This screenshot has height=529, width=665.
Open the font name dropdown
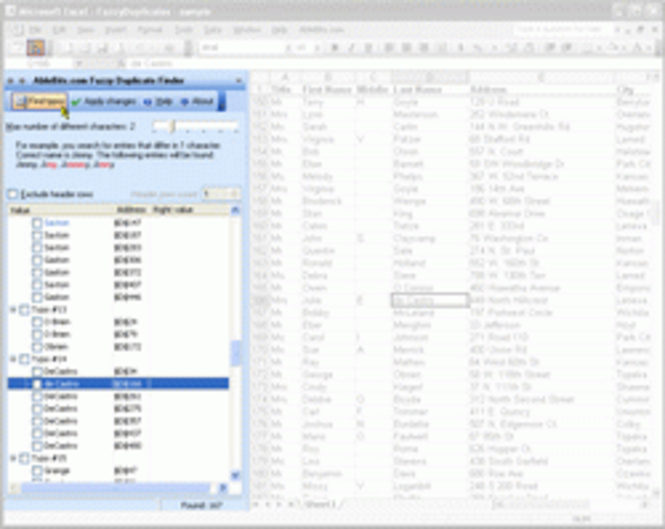click(288, 48)
